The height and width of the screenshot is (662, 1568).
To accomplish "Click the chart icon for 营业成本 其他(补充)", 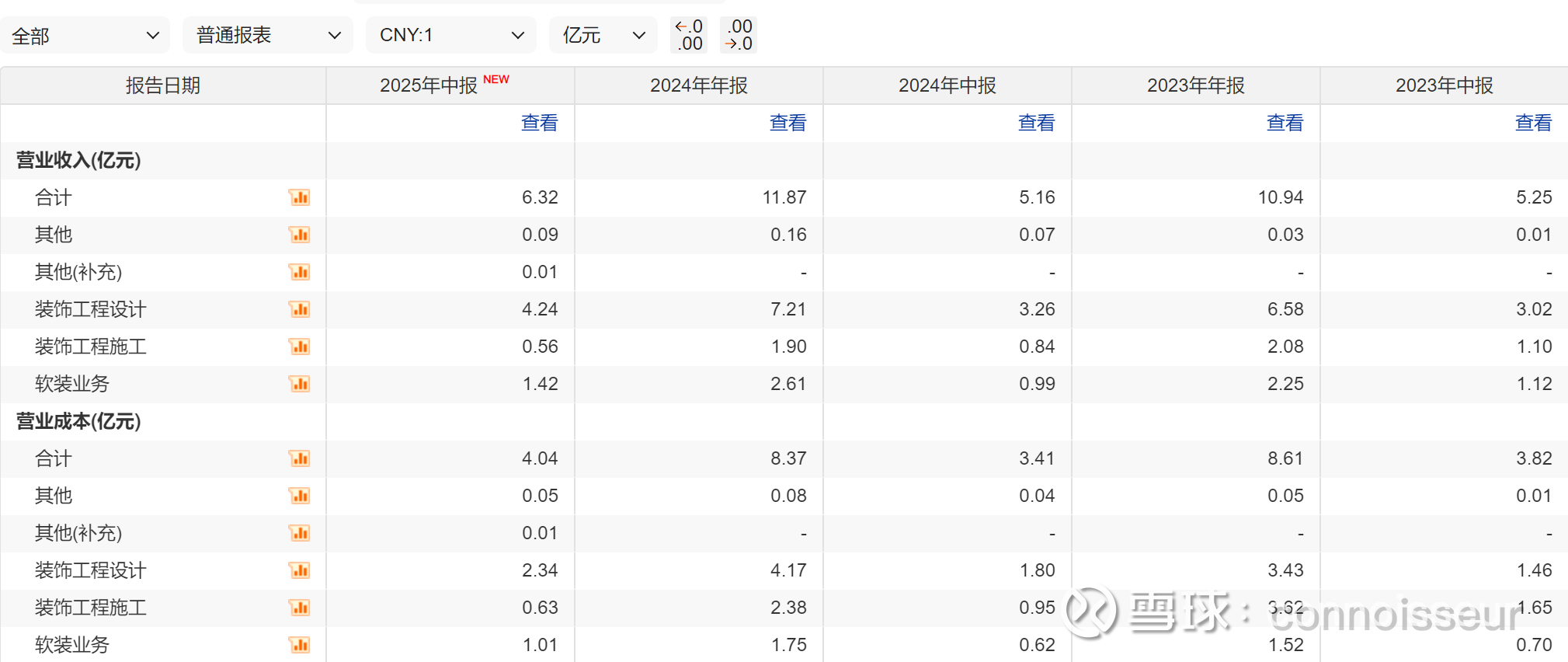I will (299, 533).
